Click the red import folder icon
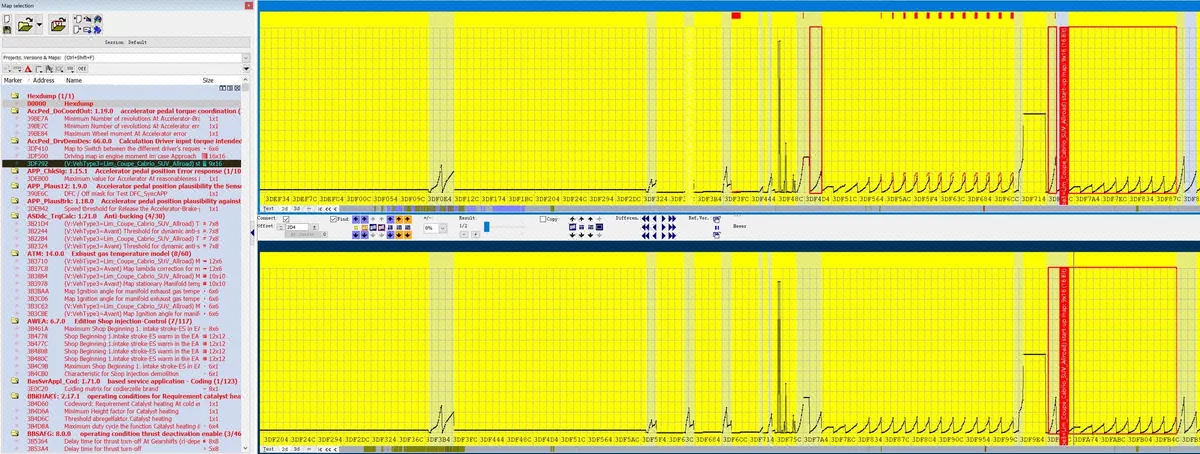Screen dimensions: 1200x454 pyautogui.click(x=58, y=25)
